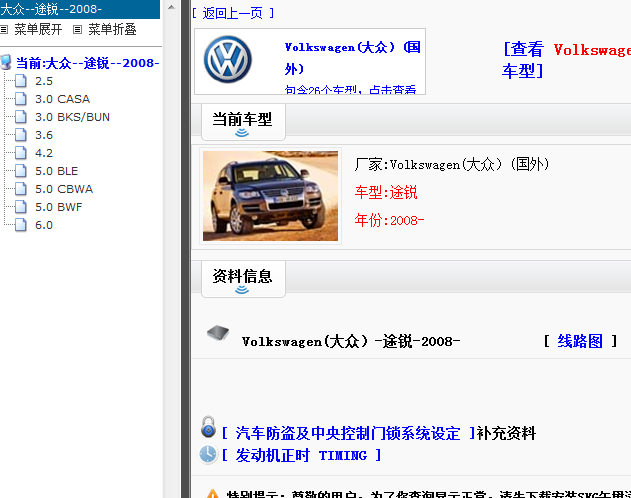Open the 3.0 BKS/BUN engine entry

(x=72, y=117)
